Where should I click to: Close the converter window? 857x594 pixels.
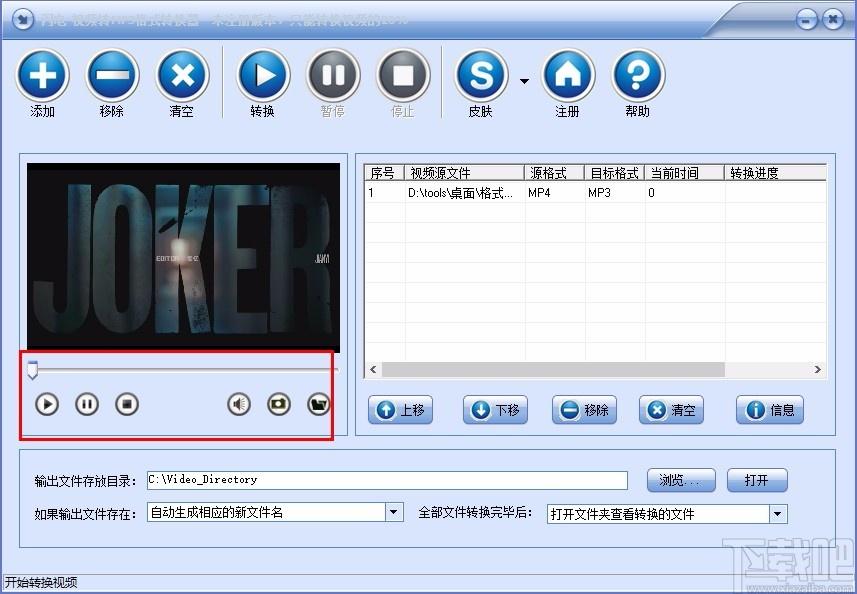pyautogui.click(x=833, y=21)
